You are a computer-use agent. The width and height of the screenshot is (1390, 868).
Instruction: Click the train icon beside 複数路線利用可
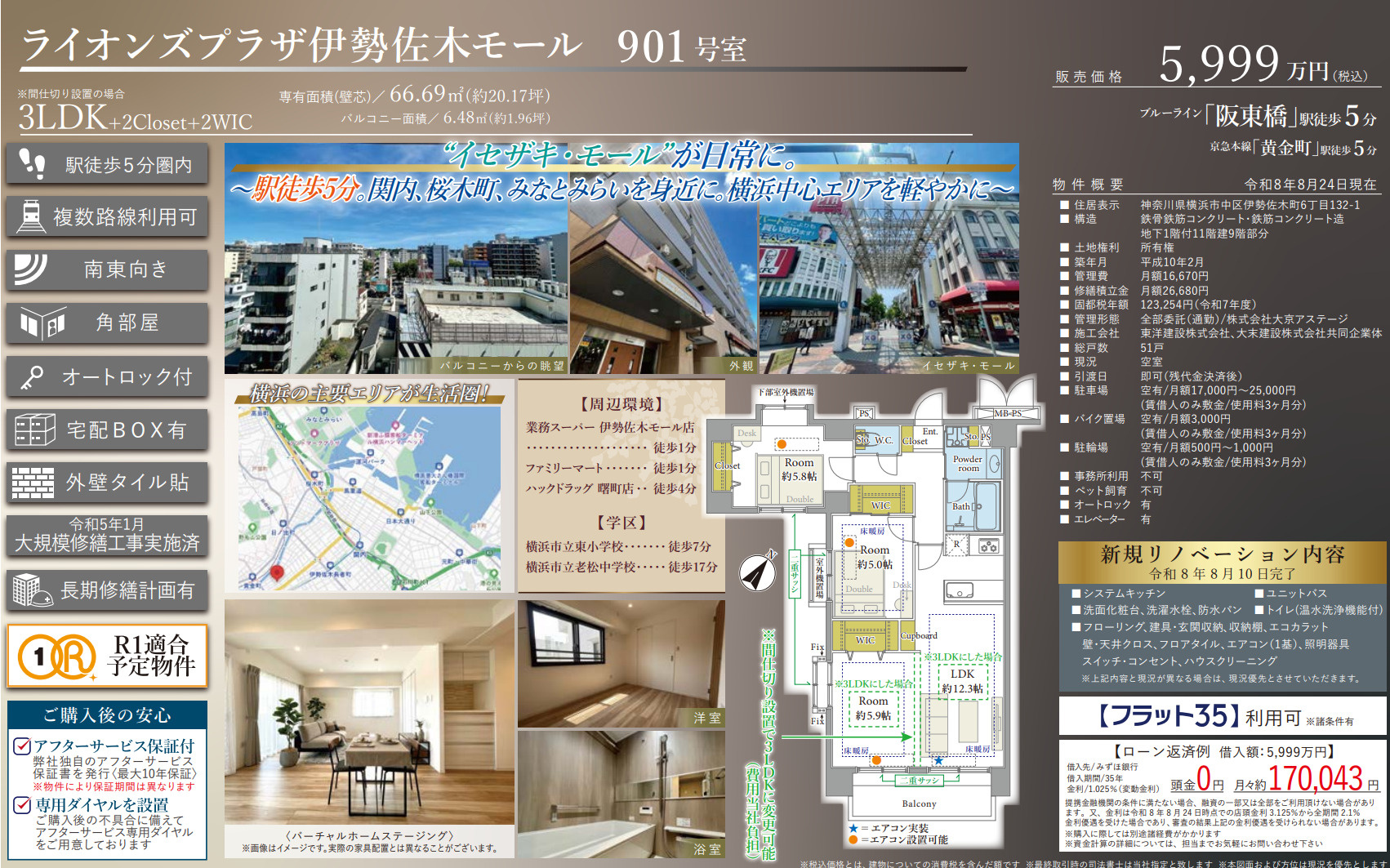click(x=30, y=216)
